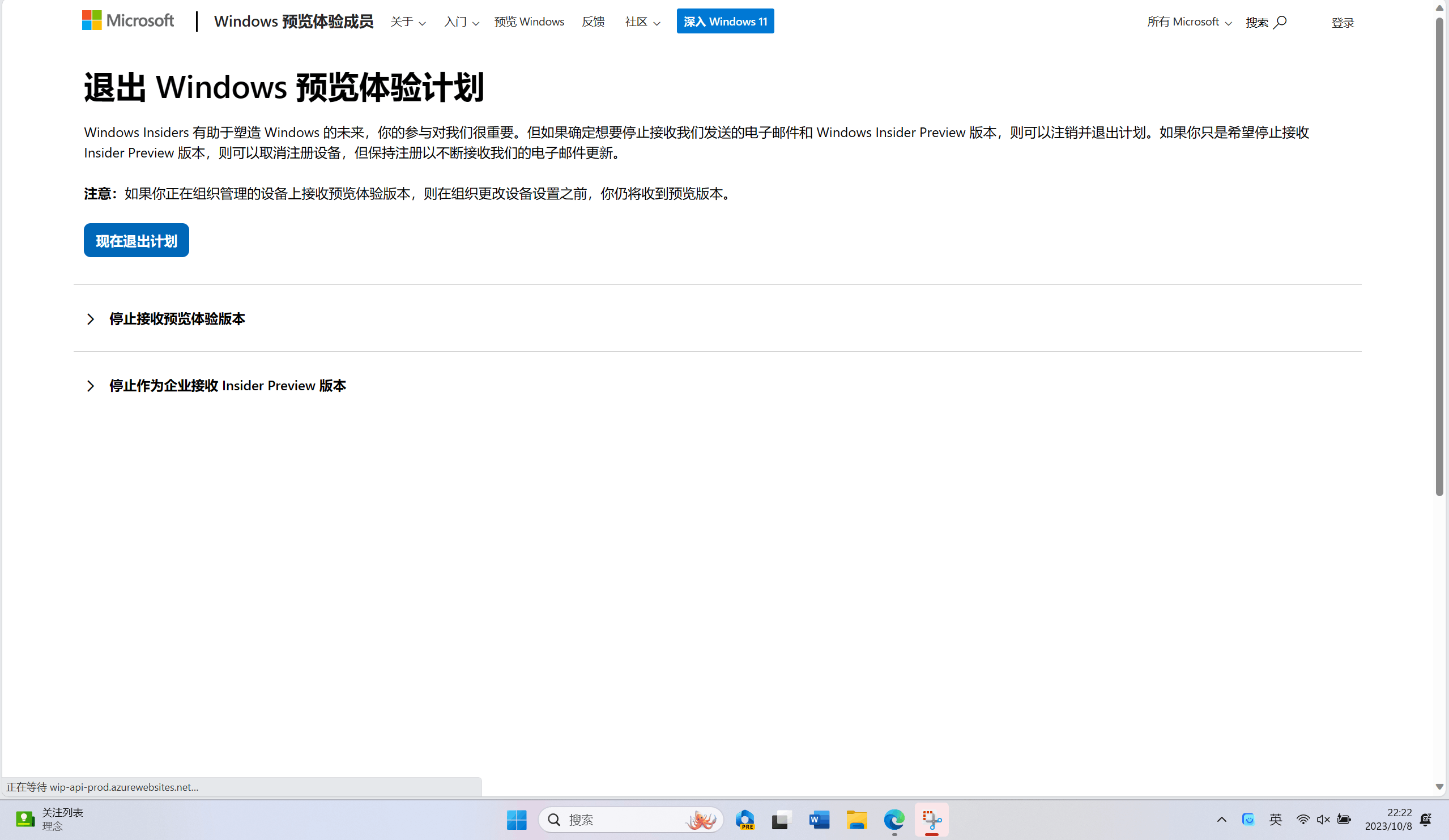Expand 停止作为企业接收 Insider Preview 版本 section
The height and width of the screenshot is (840, 1449).
coord(227,385)
